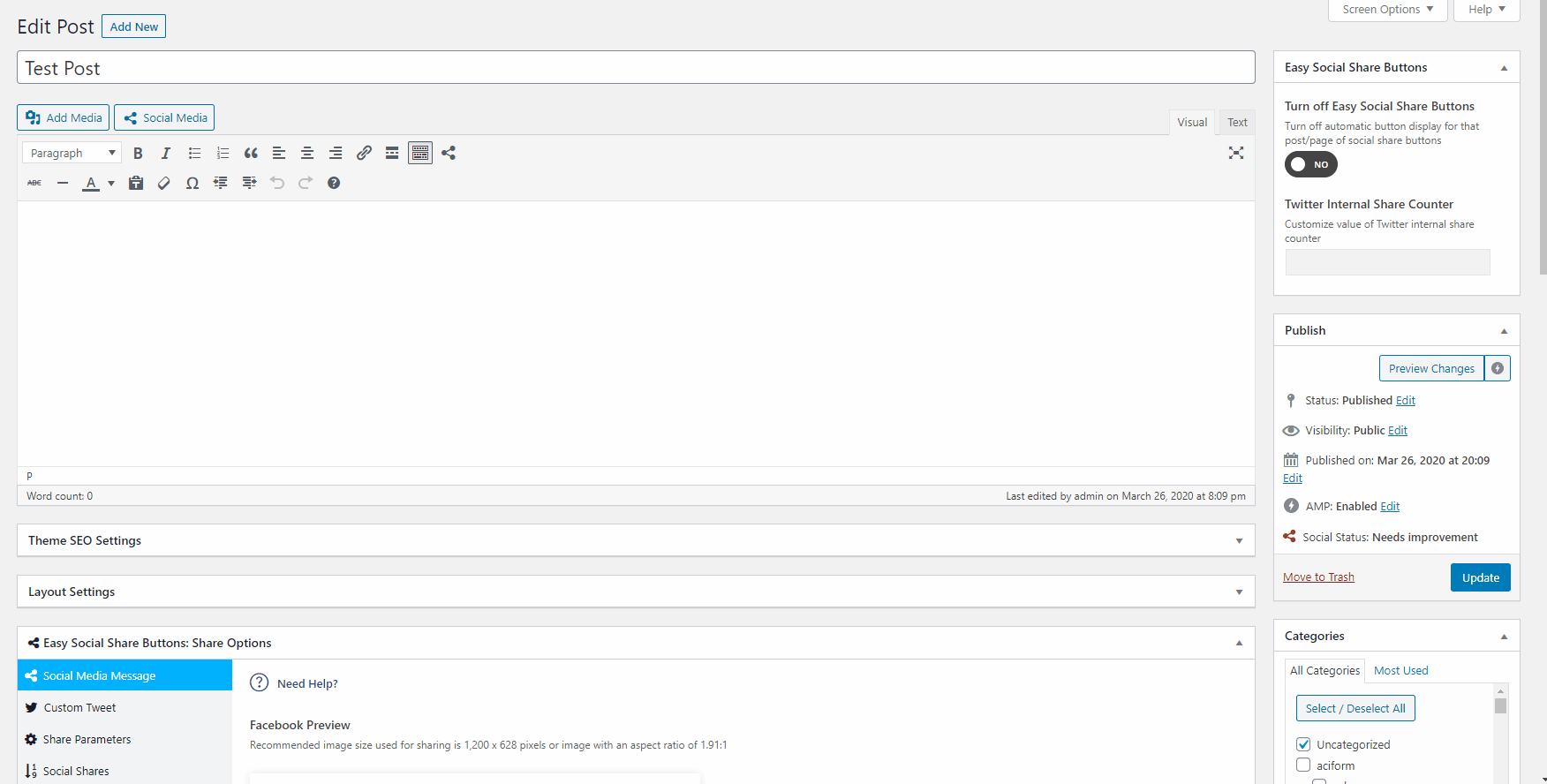1547x784 pixels.
Task: Click the bulleted list icon
Action: pyautogui.click(x=194, y=154)
